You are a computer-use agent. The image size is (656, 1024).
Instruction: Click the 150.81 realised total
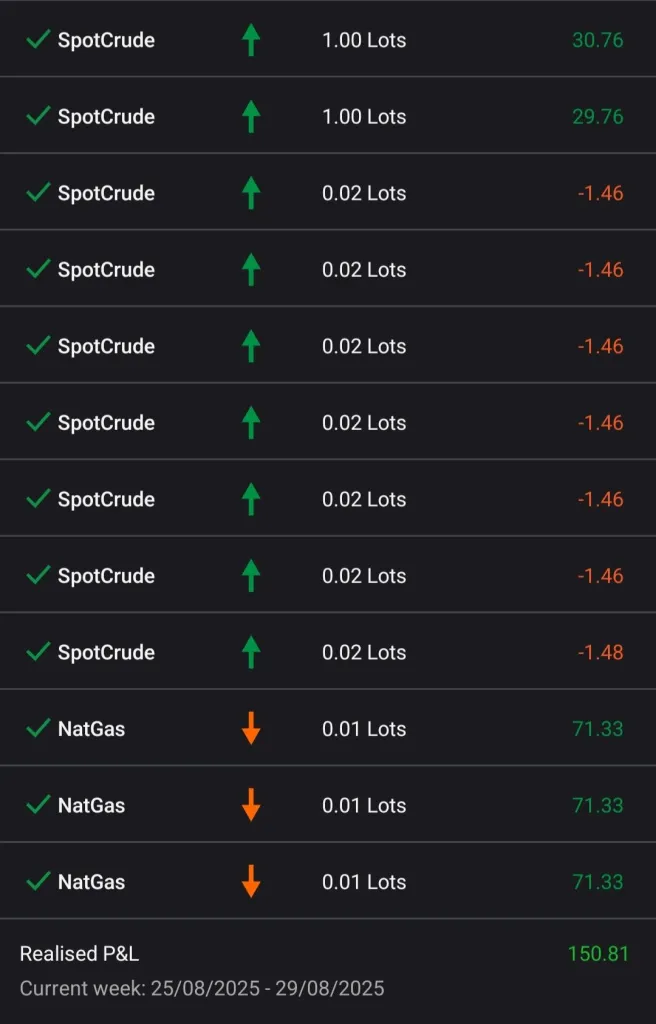coord(598,953)
